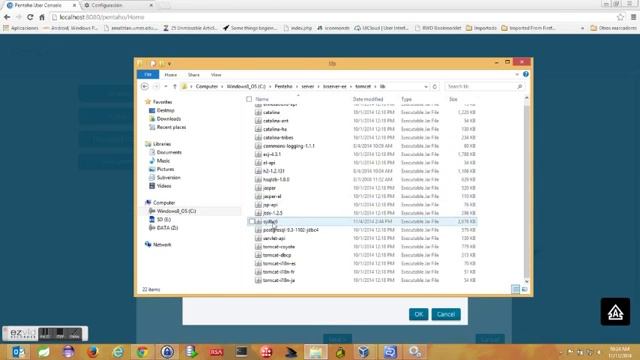
Task: Select the jasper jar file
Action: (269, 188)
